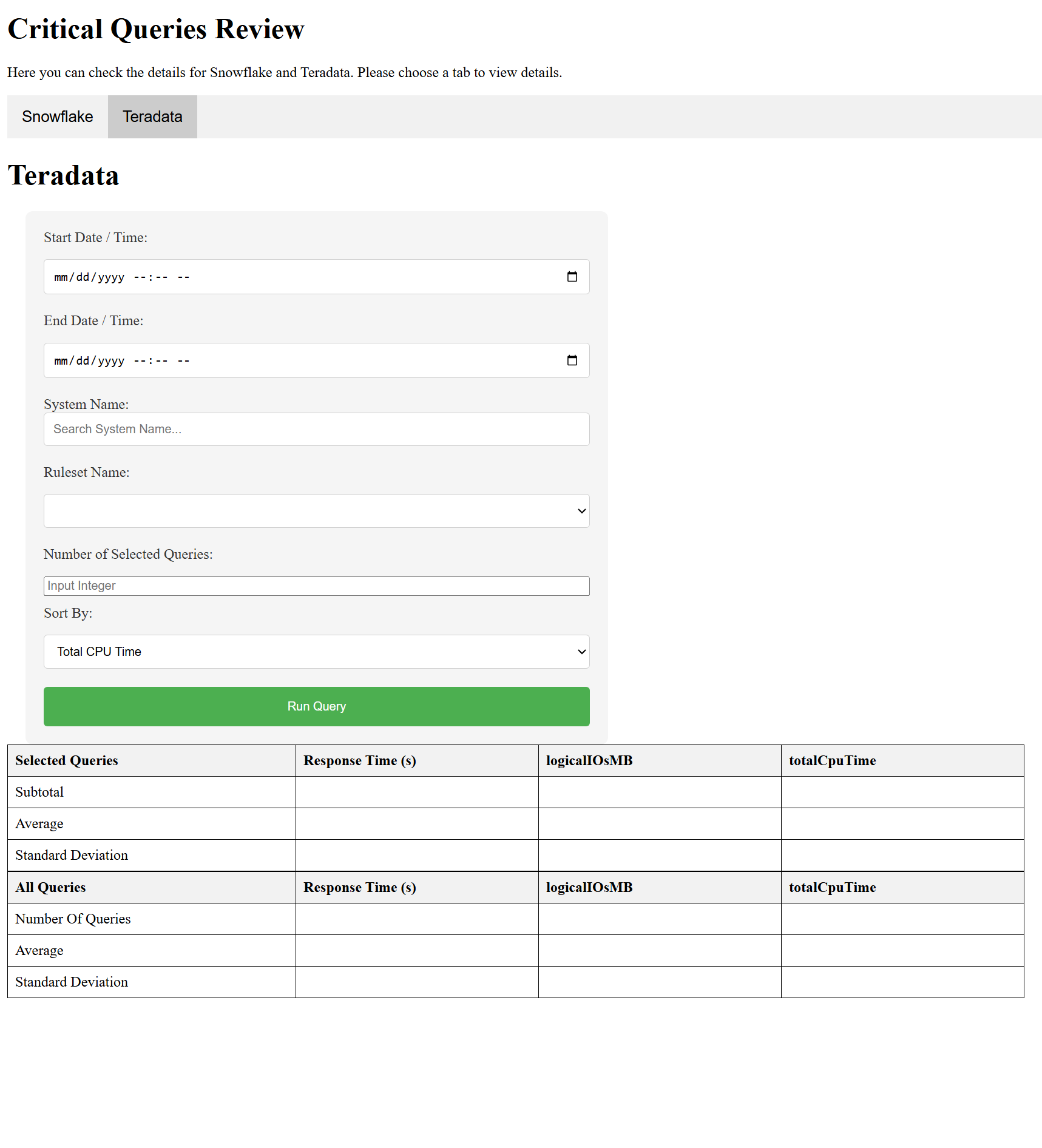This screenshot has width=1042, height=1148.
Task: Select the Number Of Queries row label
Action: 73,919
